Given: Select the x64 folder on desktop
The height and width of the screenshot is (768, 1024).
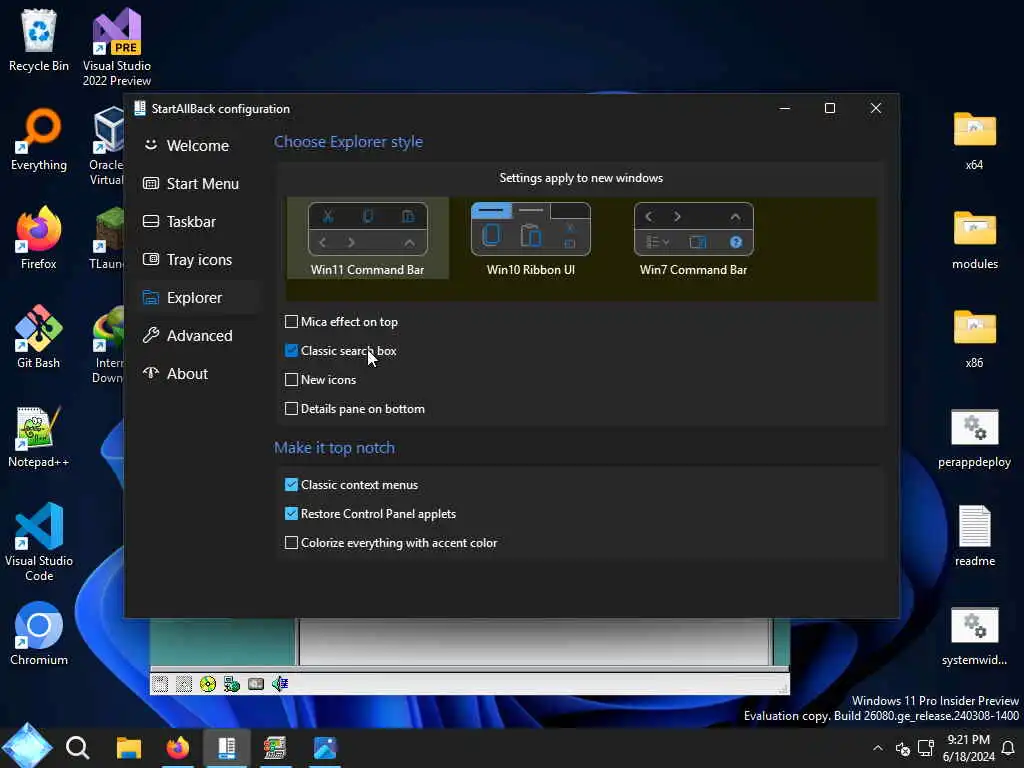Looking at the screenshot, I should pos(974,140).
